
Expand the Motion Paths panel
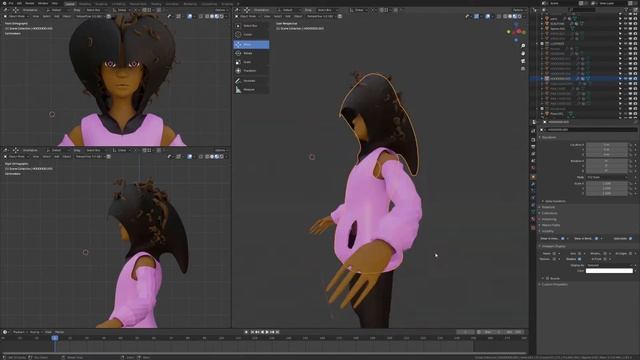[550, 225]
